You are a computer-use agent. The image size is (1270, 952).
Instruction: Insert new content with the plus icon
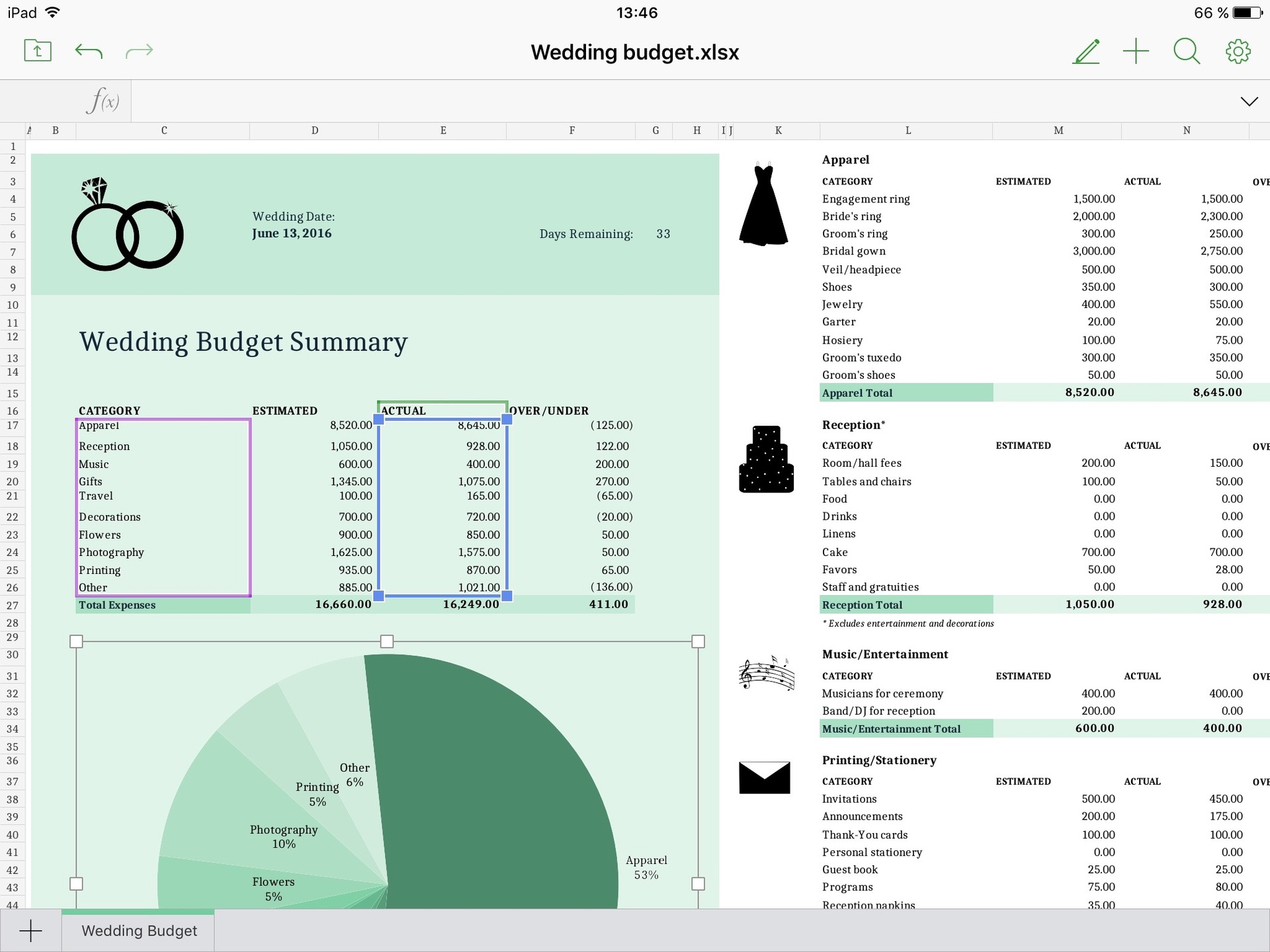click(1136, 51)
